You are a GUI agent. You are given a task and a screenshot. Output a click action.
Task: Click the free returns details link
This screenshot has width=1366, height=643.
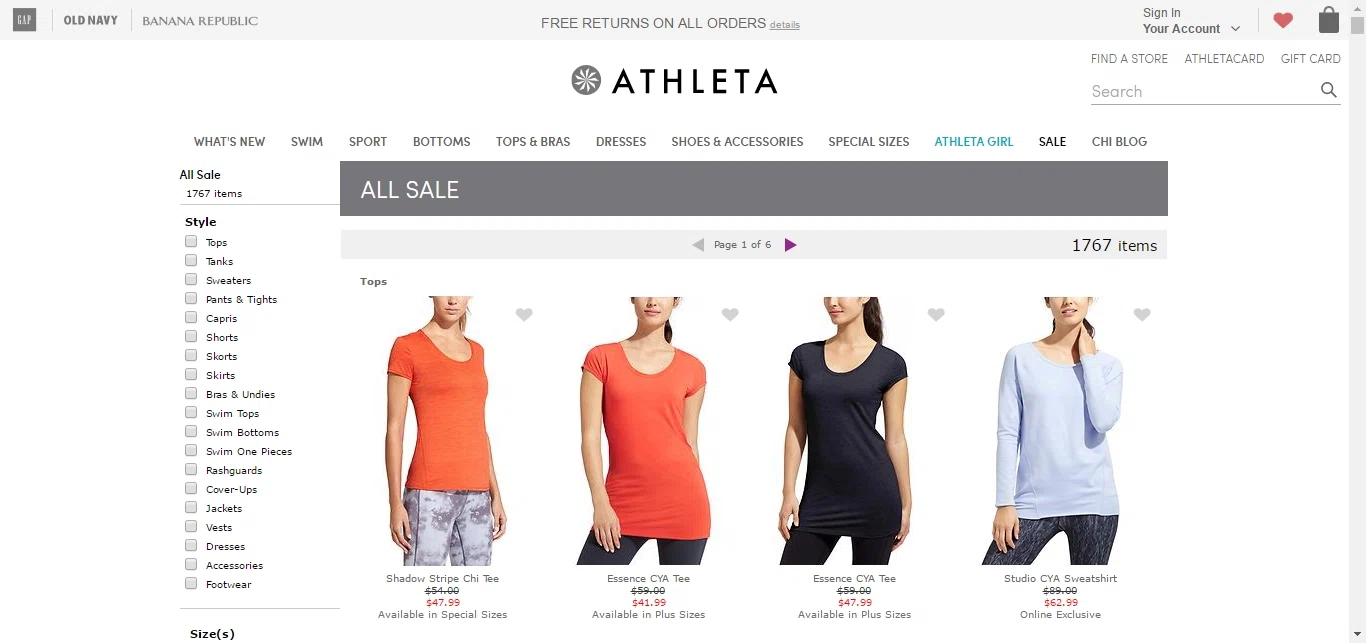pyautogui.click(x=785, y=25)
